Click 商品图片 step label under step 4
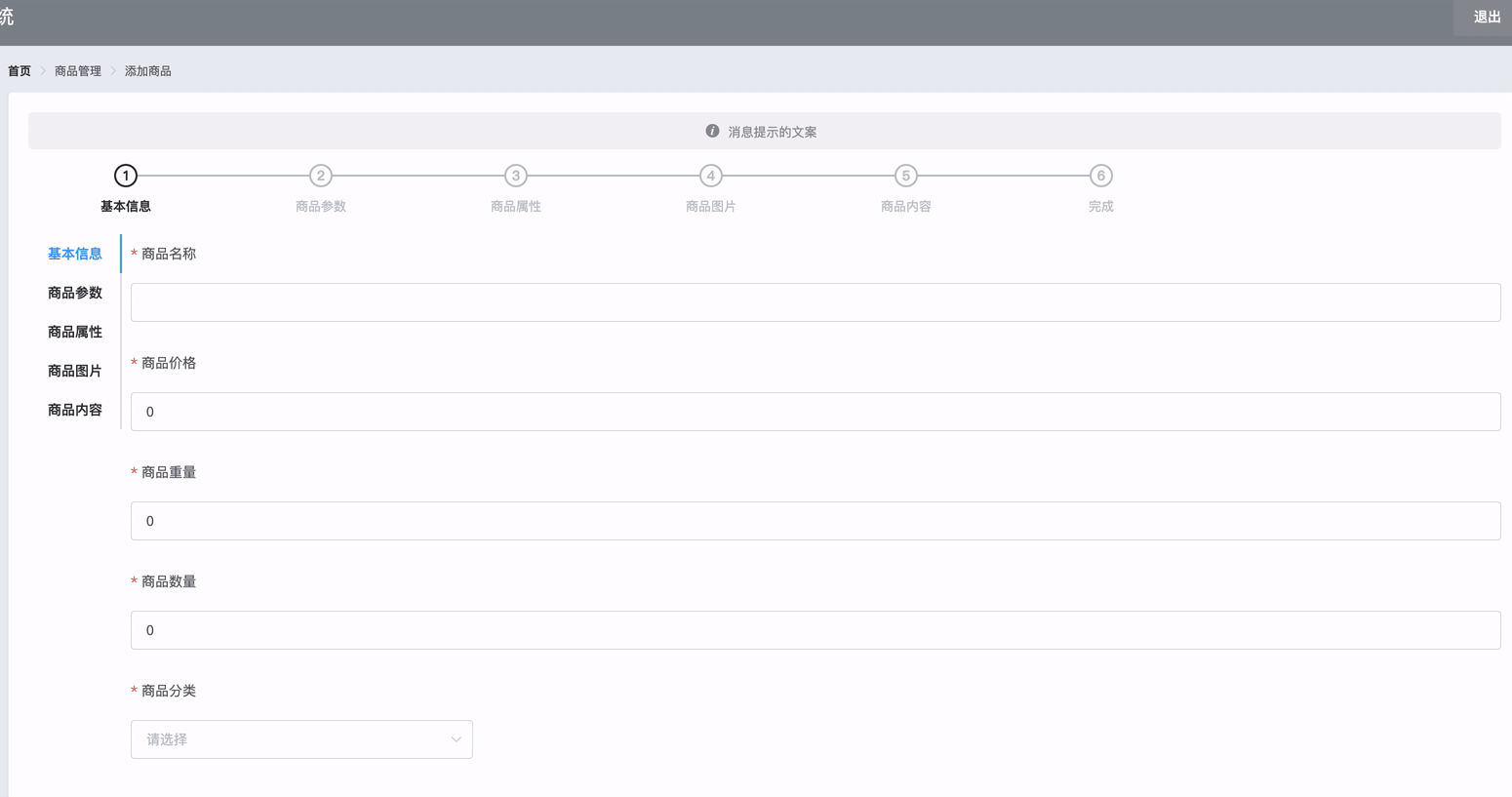The width and height of the screenshot is (1512, 797). coord(711,206)
